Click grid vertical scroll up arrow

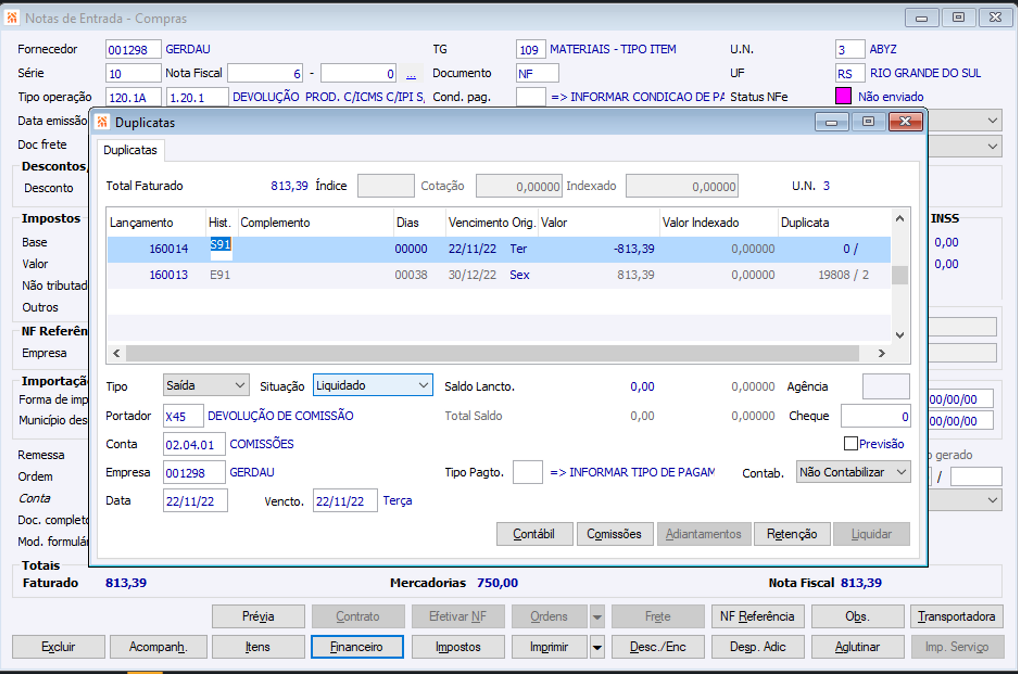coord(898,217)
